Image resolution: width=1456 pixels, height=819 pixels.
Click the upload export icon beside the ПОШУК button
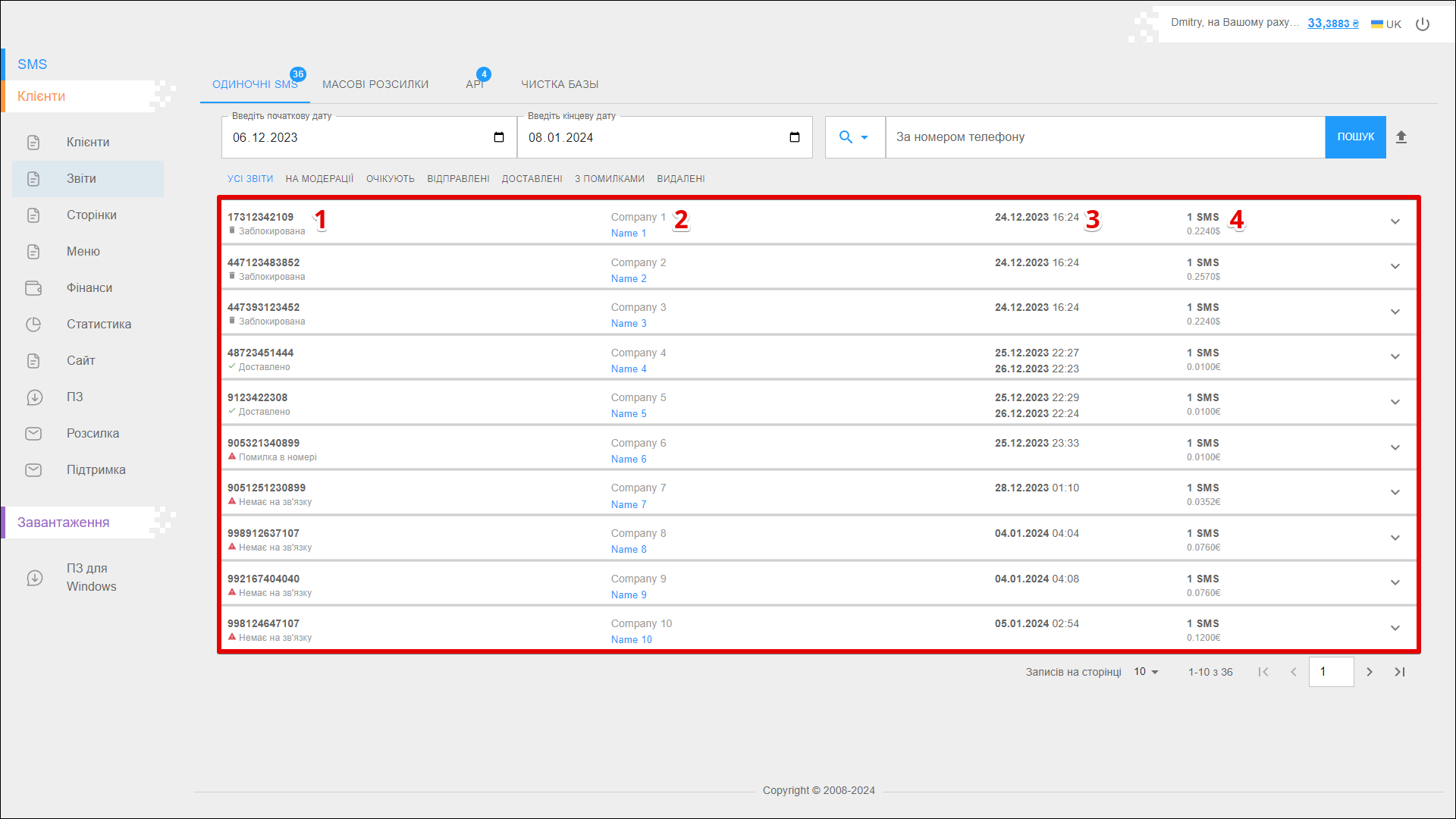point(1401,137)
